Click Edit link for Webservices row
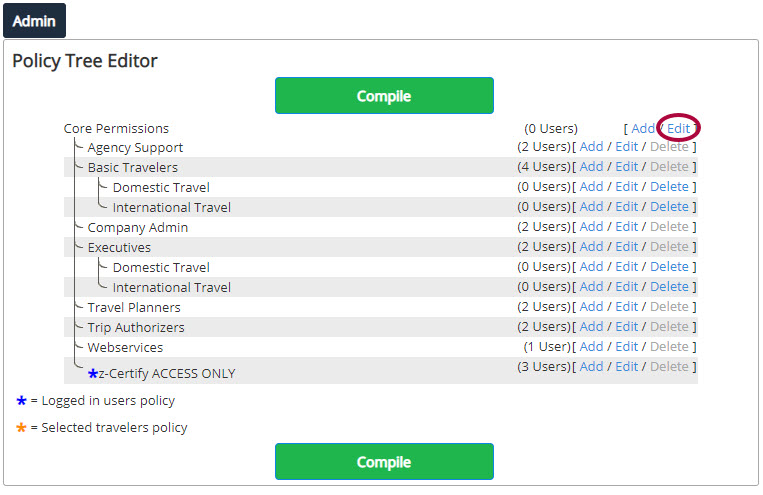 point(626,346)
